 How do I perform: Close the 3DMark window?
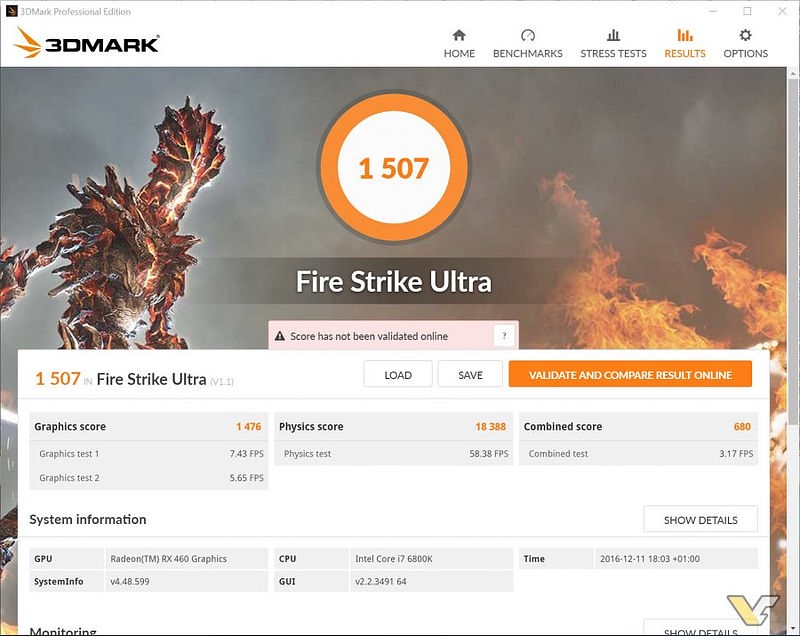[782, 11]
